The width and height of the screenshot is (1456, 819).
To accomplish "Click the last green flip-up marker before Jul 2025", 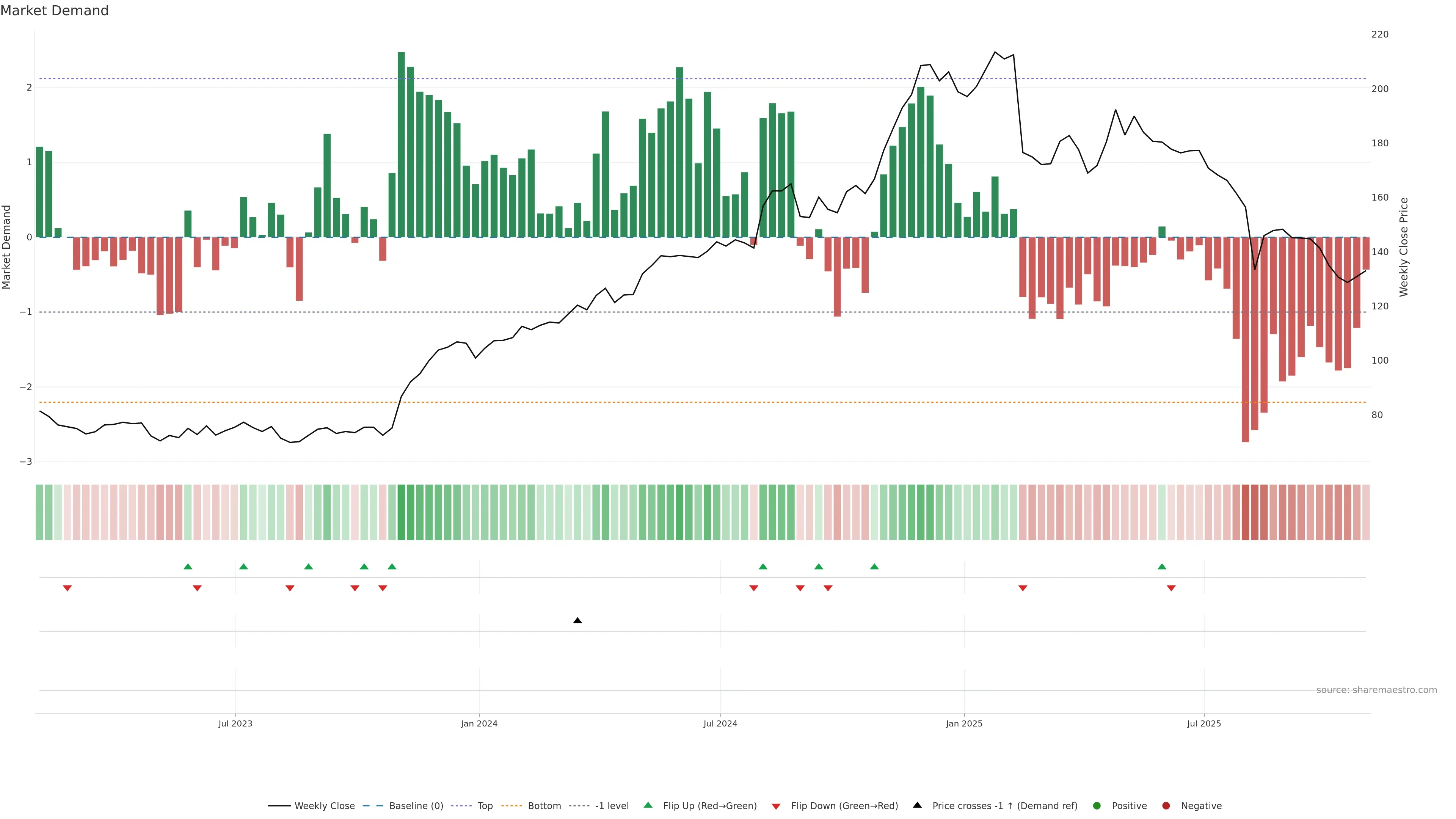I will coord(1161,566).
